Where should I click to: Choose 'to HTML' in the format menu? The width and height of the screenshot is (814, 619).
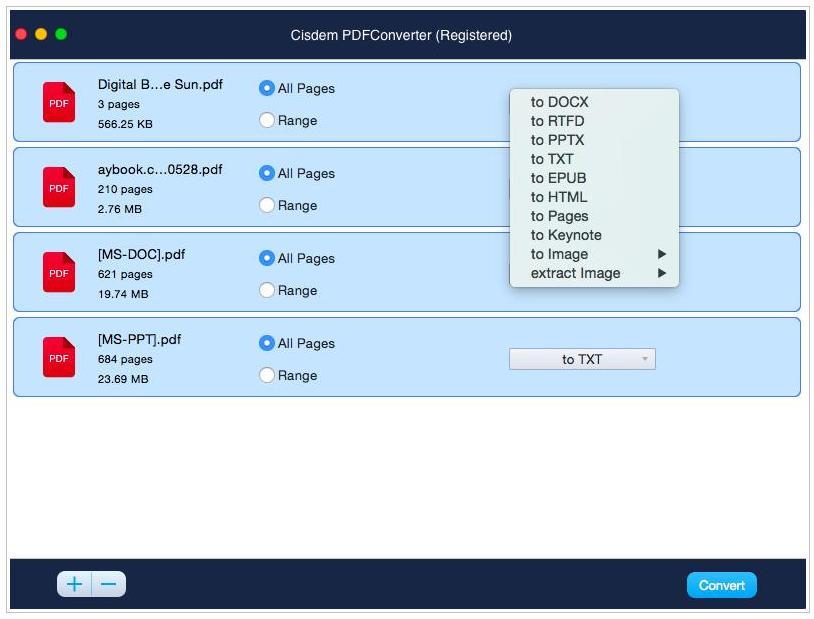coord(594,197)
